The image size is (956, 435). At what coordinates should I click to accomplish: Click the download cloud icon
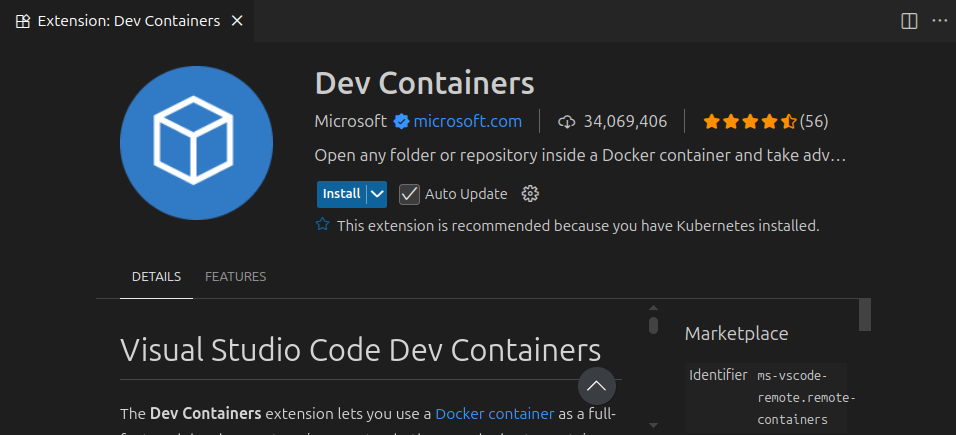tap(566, 122)
